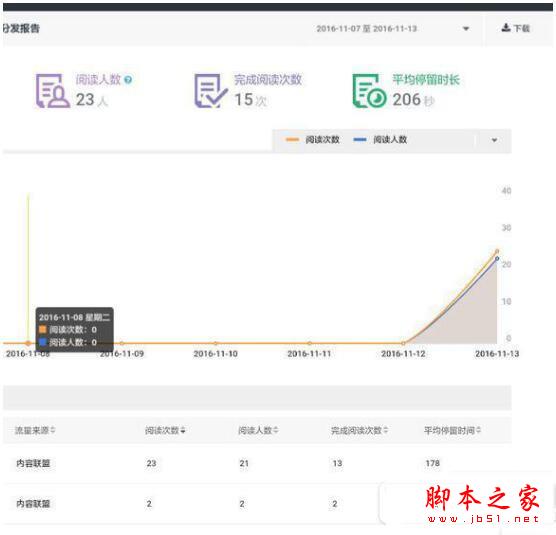Click the 206 秒 average stay value
Image resolution: width=556 pixels, height=535 pixels.
pyautogui.click(x=413, y=100)
